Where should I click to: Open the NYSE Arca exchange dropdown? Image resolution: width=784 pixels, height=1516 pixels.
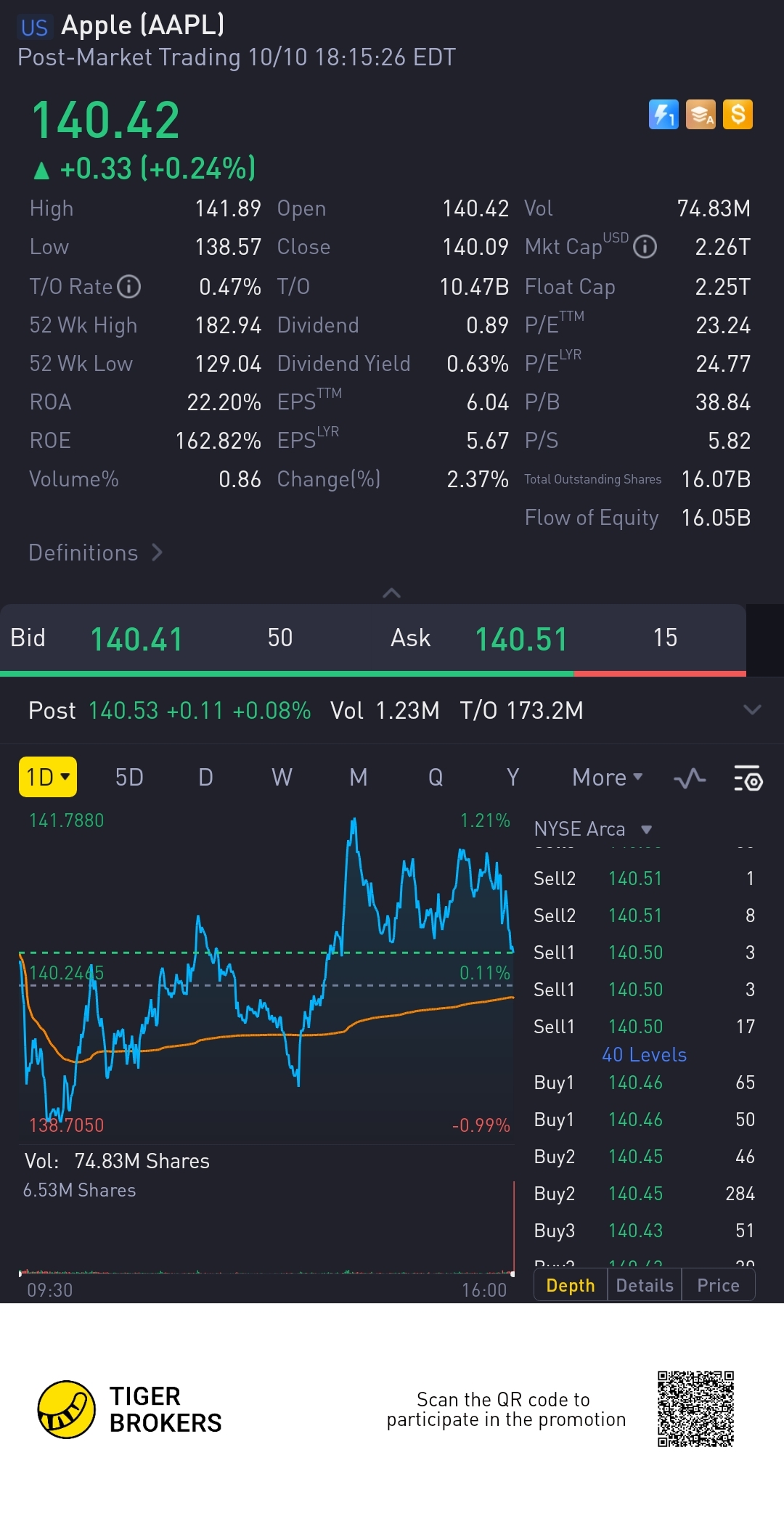[592, 829]
